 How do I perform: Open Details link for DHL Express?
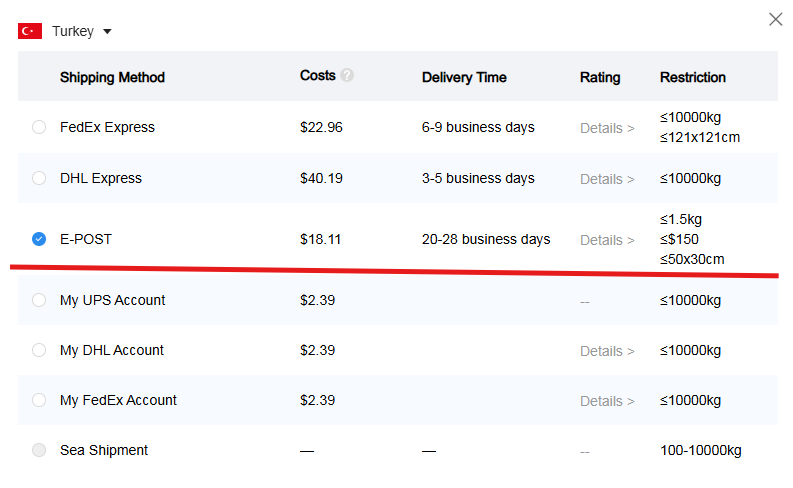coord(607,179)
